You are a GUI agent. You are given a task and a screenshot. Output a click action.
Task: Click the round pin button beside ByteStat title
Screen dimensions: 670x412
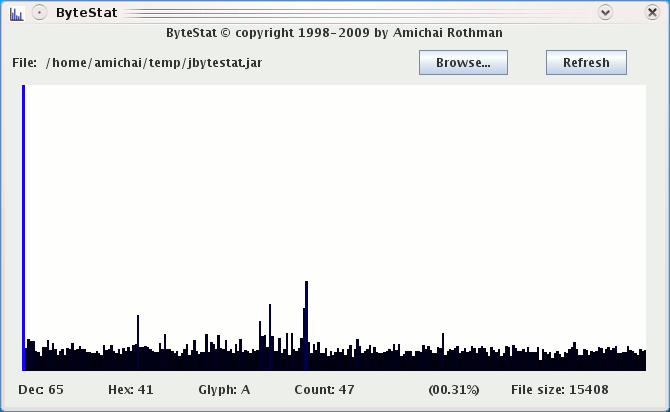[x=39, y=13]
